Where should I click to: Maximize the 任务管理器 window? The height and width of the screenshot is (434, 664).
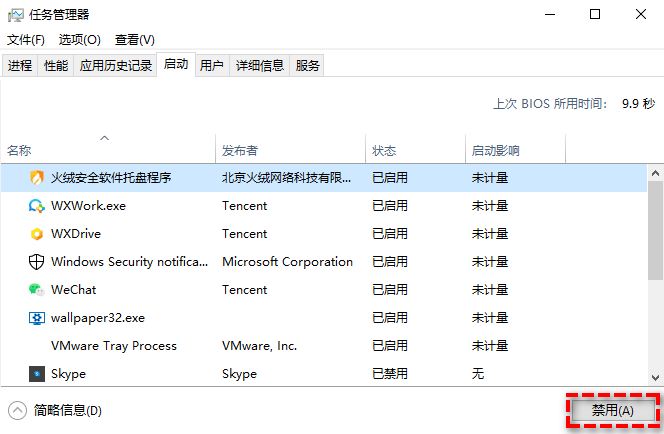595,14
